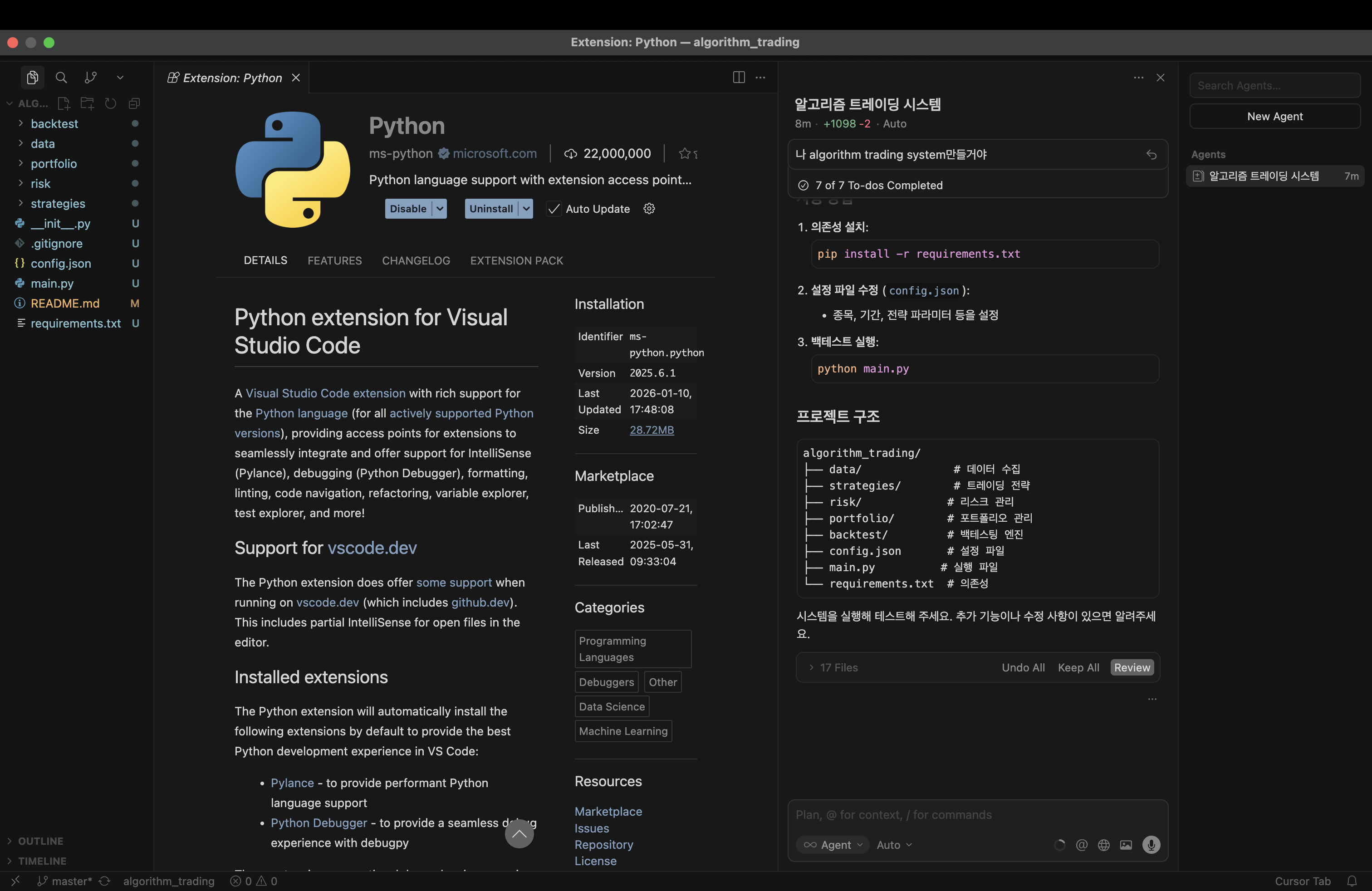
Task: Open the Search view icon
Action: pos(61,77)
